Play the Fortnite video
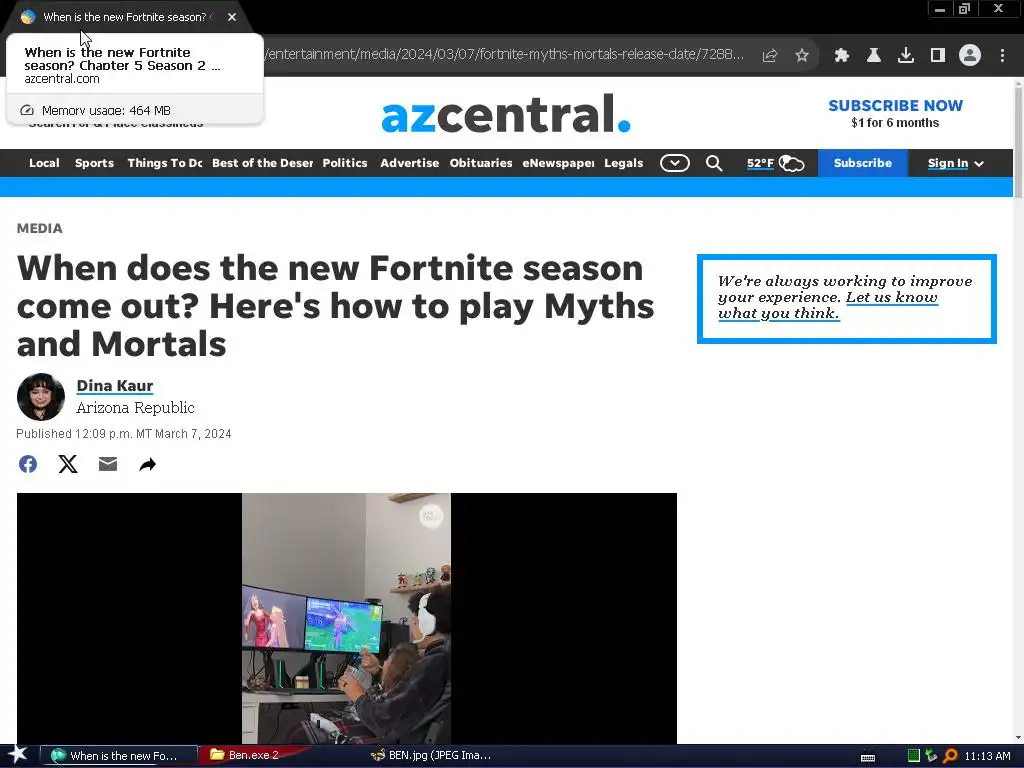This screenshot has height=768, width=1024. click(x=346, y=618)
